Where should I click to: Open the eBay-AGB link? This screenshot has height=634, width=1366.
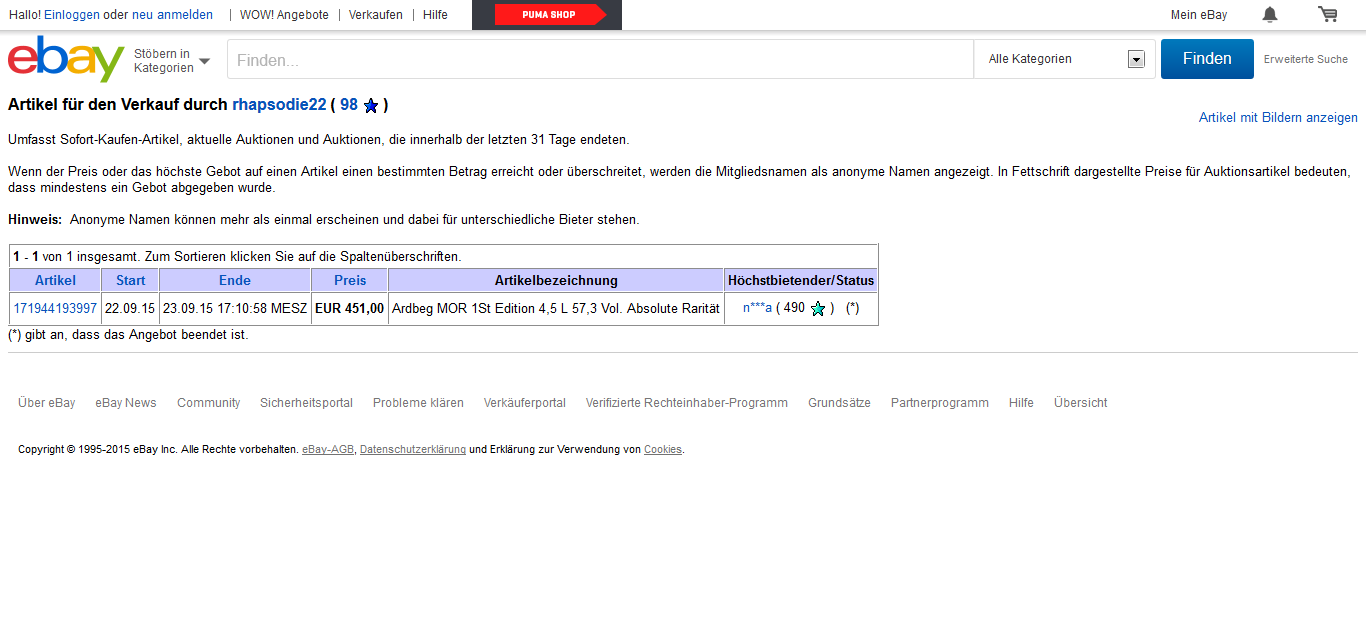click(x=328, y=450)
